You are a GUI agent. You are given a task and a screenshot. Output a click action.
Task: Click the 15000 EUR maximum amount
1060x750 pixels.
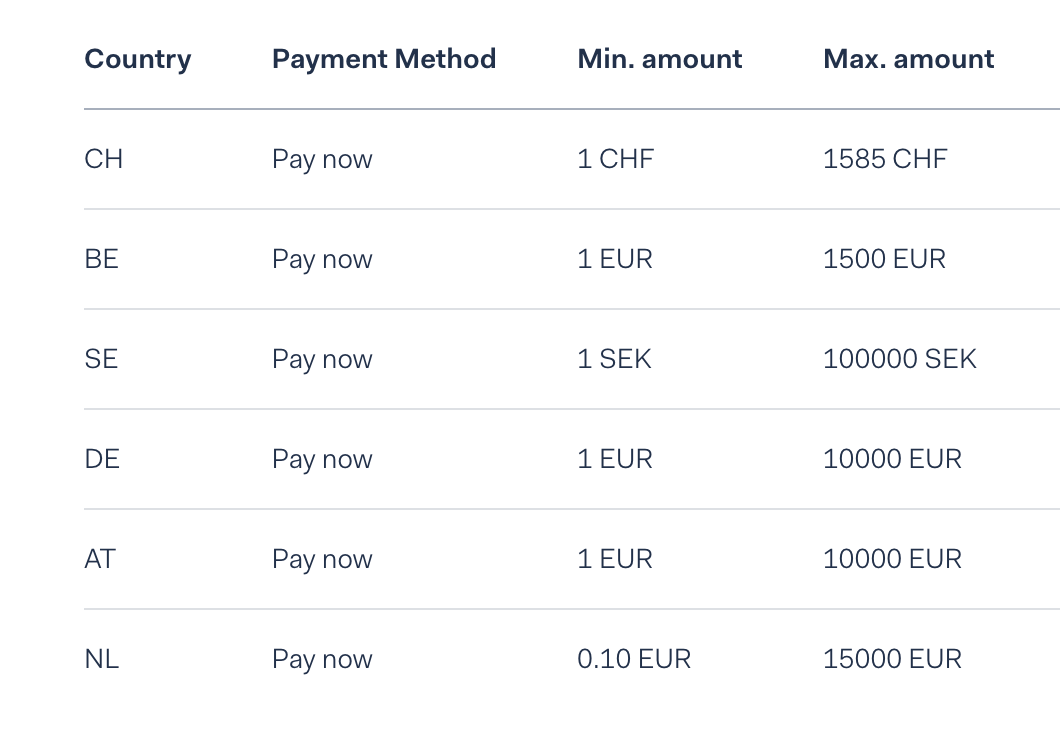tap(892, 659)
